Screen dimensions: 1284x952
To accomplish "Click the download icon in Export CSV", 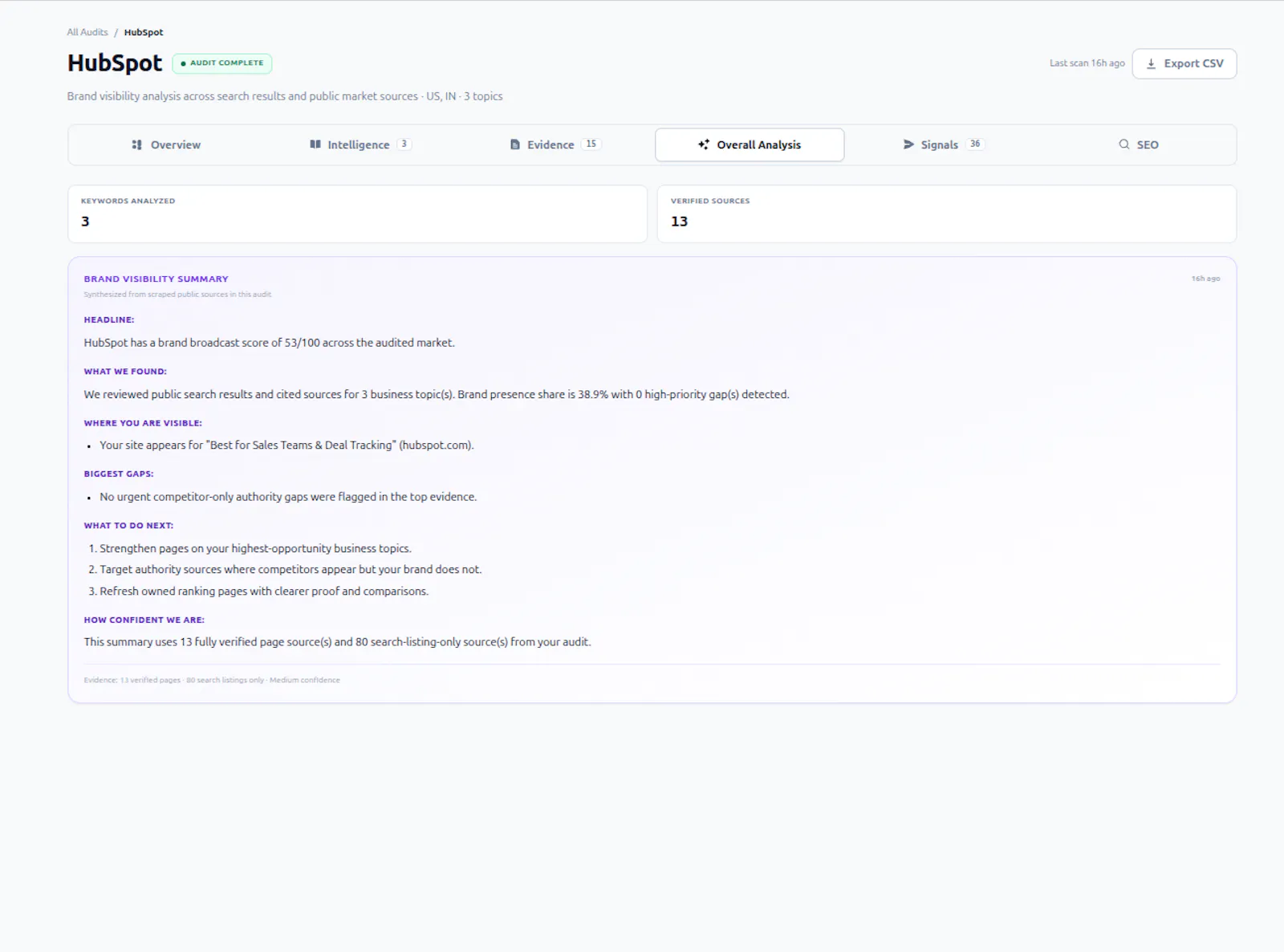I will pyautogui.click(x=1152, y=63).
